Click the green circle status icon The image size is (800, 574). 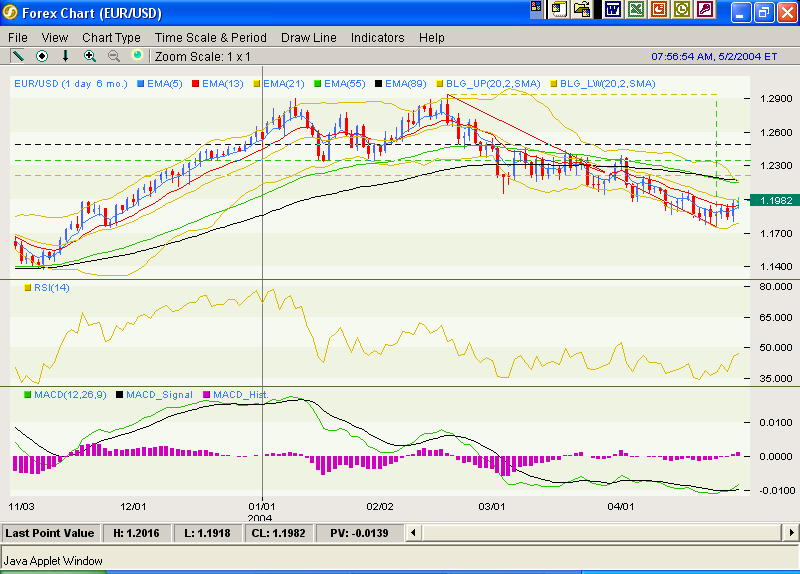(x=138, y=56)
